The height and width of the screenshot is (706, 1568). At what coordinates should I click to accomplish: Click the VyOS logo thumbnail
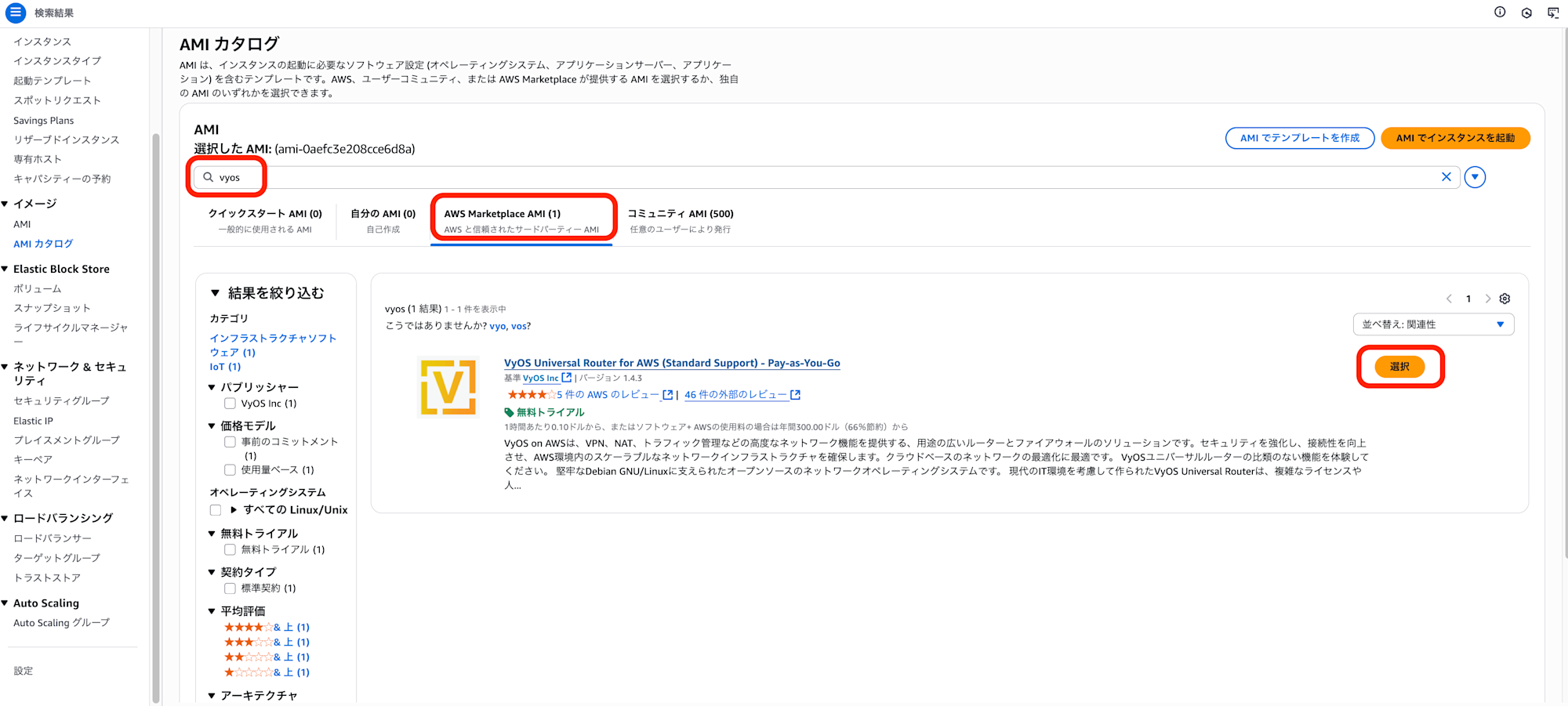448,387
